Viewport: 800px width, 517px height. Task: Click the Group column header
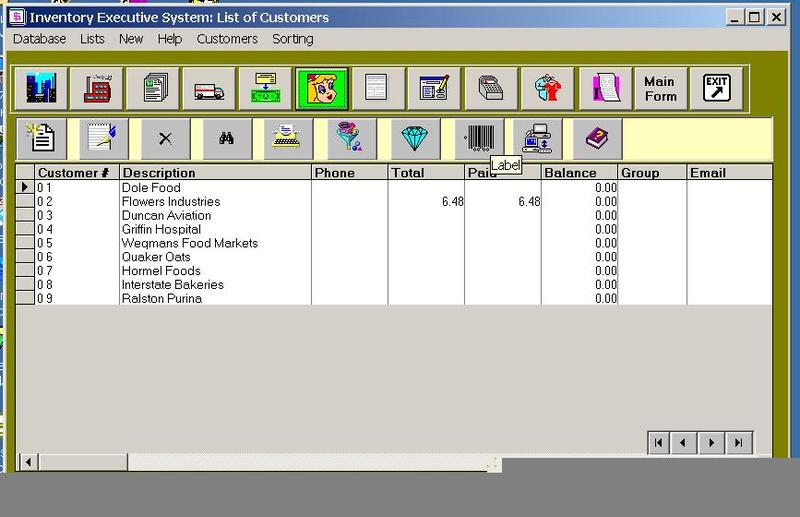click(x=652, y=173)
